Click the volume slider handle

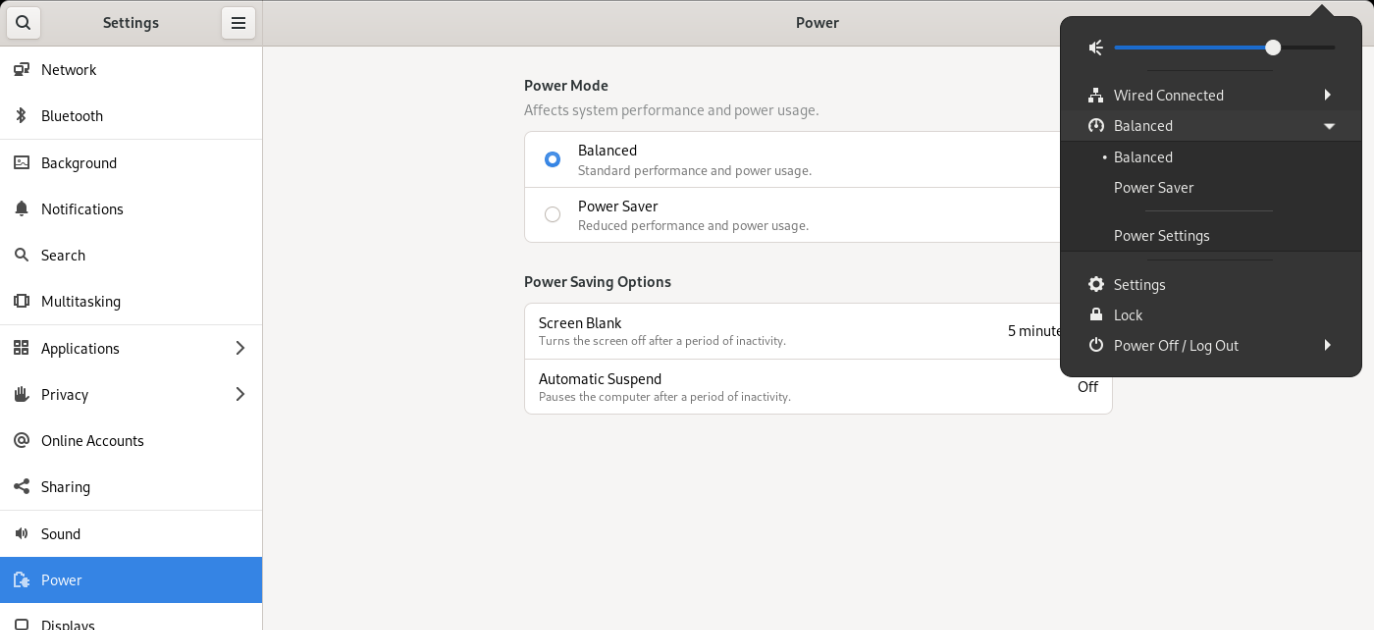tap(1272, 47)
